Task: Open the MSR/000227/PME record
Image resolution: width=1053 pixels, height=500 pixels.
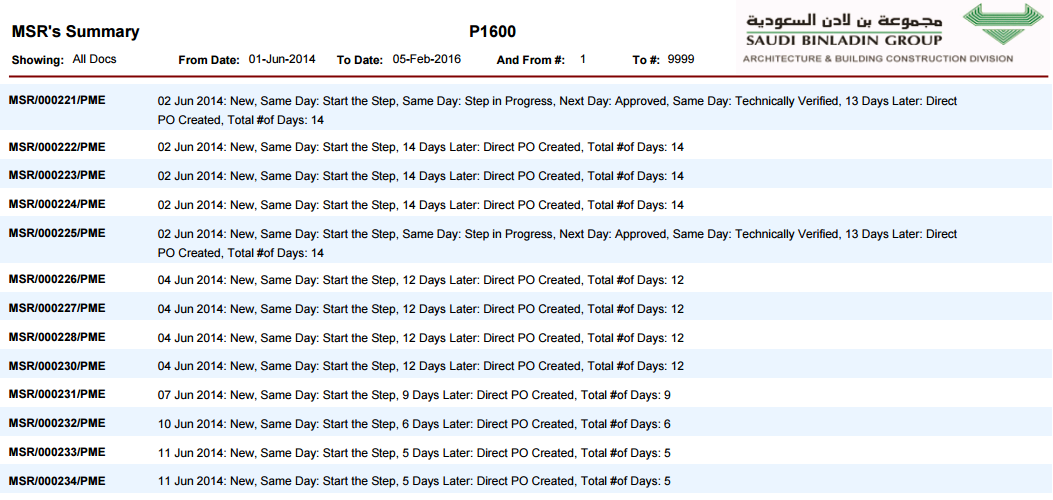Action: [57, 308]
